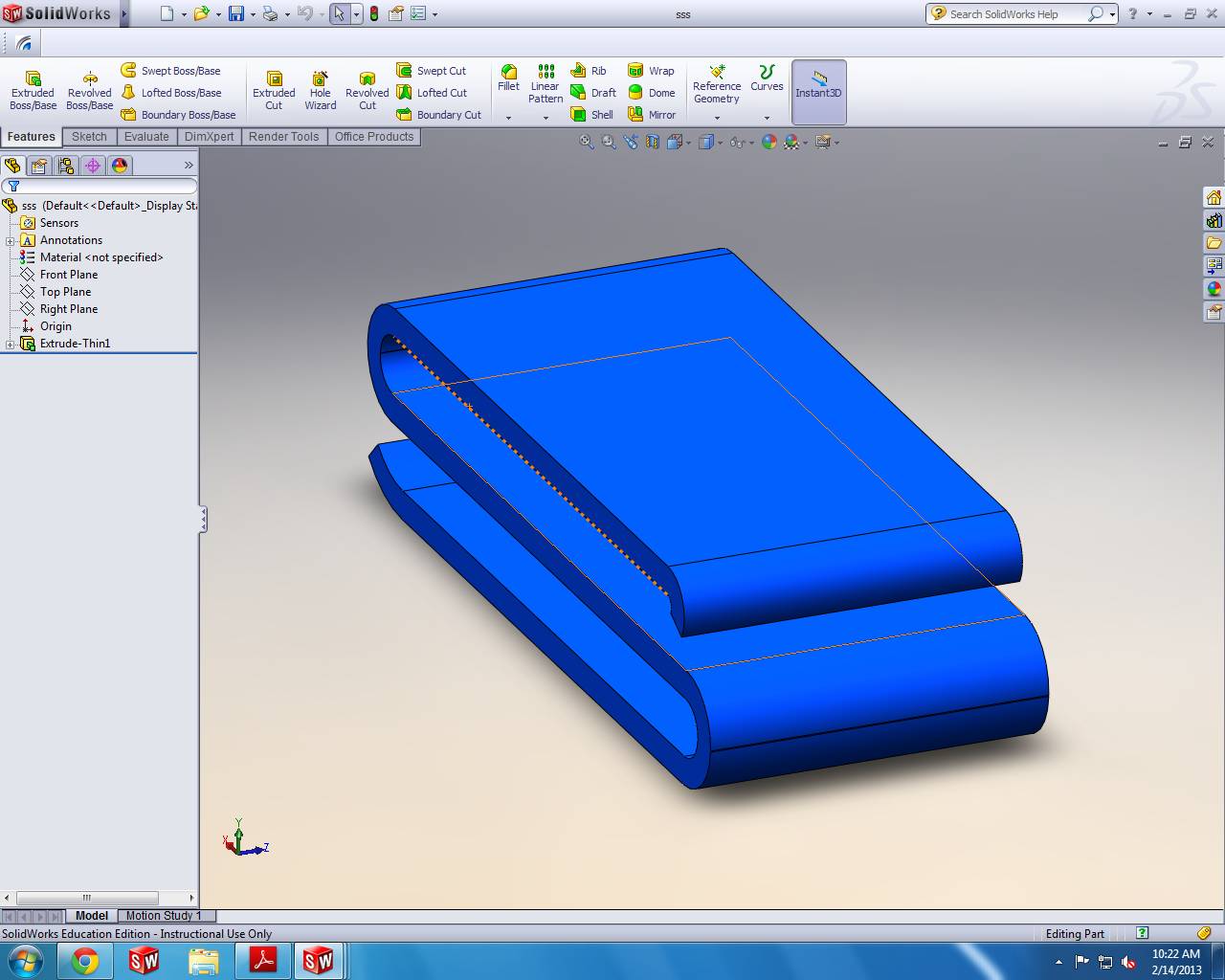Open the Curves dropdown arrow
Image resolution: width=1225 pixels, height=980 pixels.
pos(767,118)
